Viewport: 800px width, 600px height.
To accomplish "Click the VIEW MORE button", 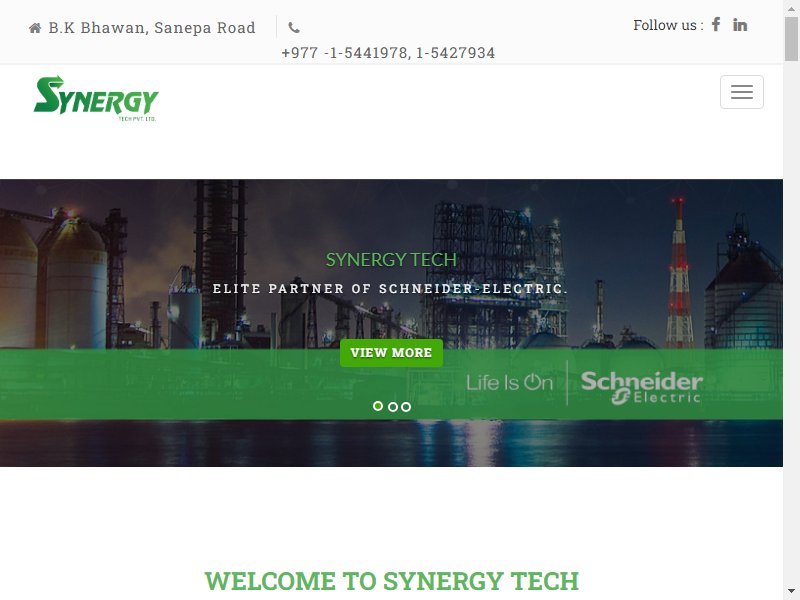I will (x=391, y=353).
